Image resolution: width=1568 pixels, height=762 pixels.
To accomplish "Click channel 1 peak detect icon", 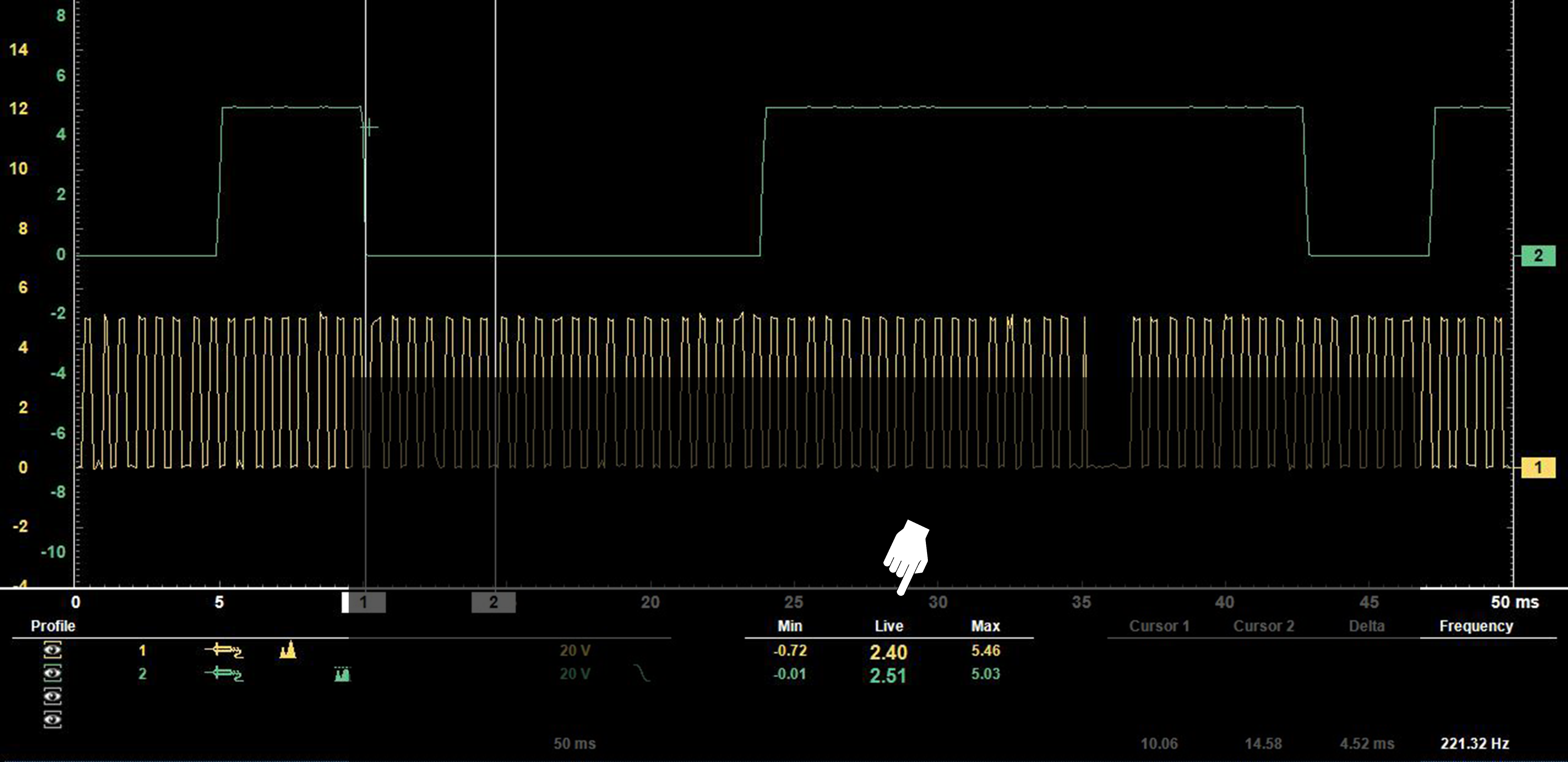I will pos(287,651).
